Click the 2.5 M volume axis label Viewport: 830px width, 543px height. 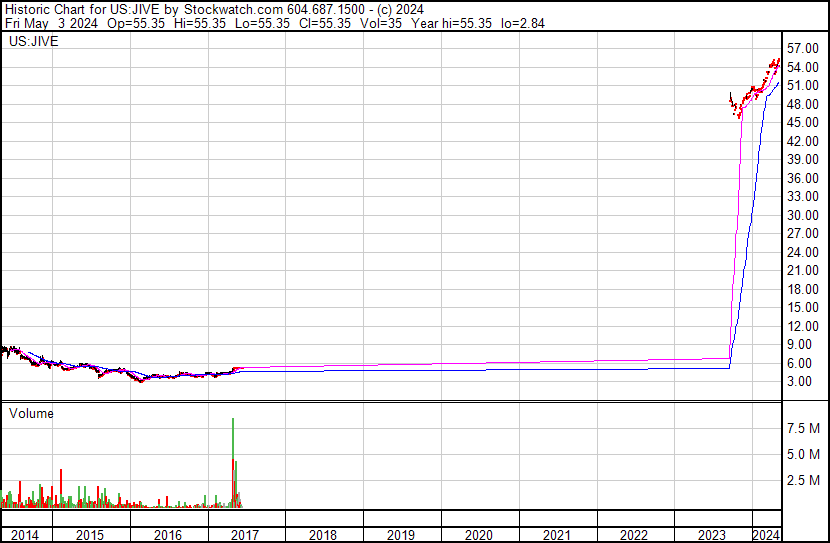point(804,481)
